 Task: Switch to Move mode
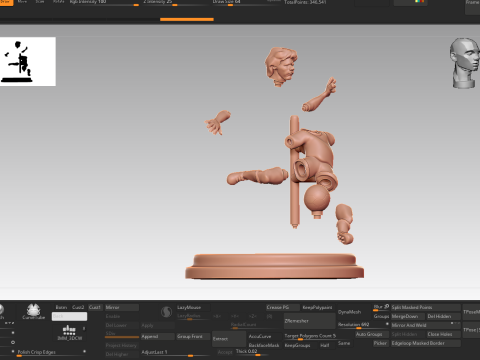[x=22, y=2]
